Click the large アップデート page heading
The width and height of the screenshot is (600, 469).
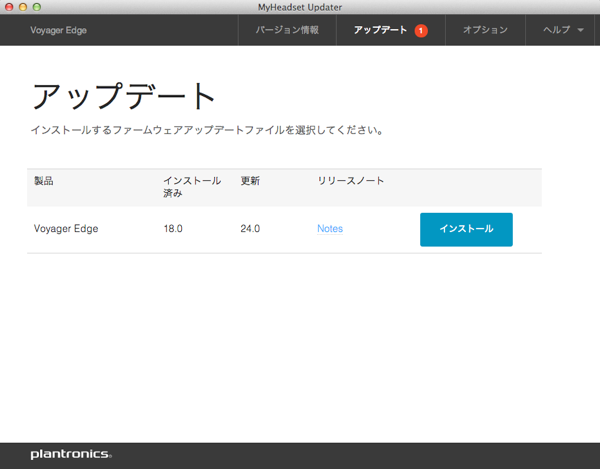(x=124, y=96)
